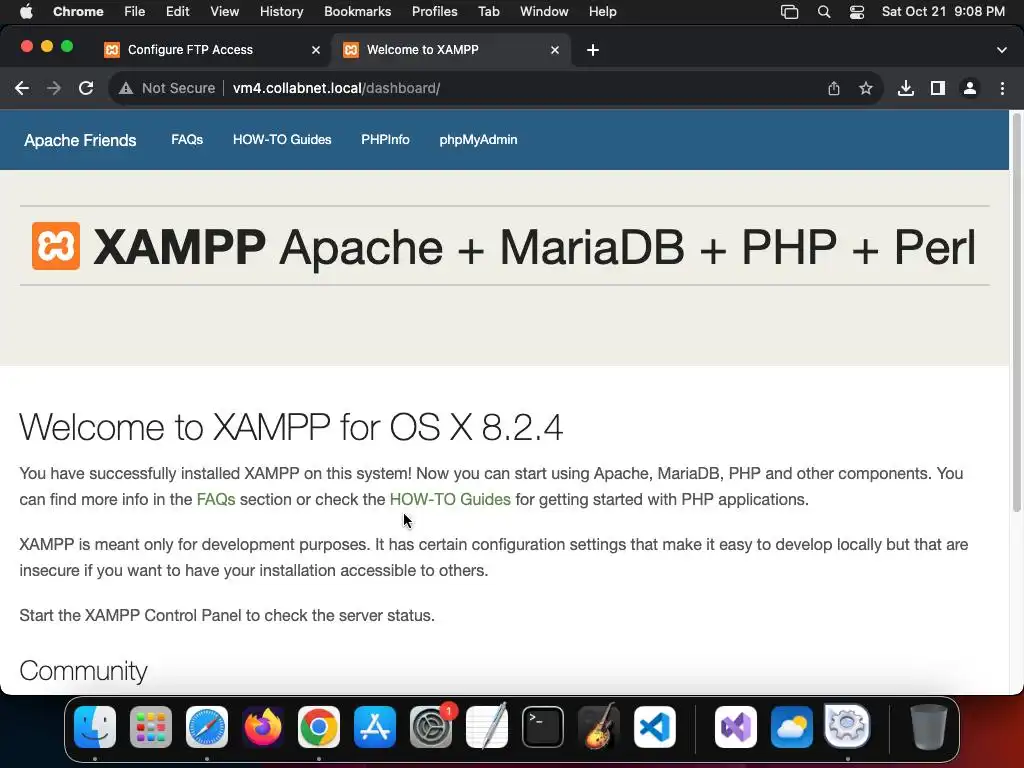Open HOW-TO Guides in navigation bar
The width and height of the screenshot is (1024, 768).
click(282, 140)
